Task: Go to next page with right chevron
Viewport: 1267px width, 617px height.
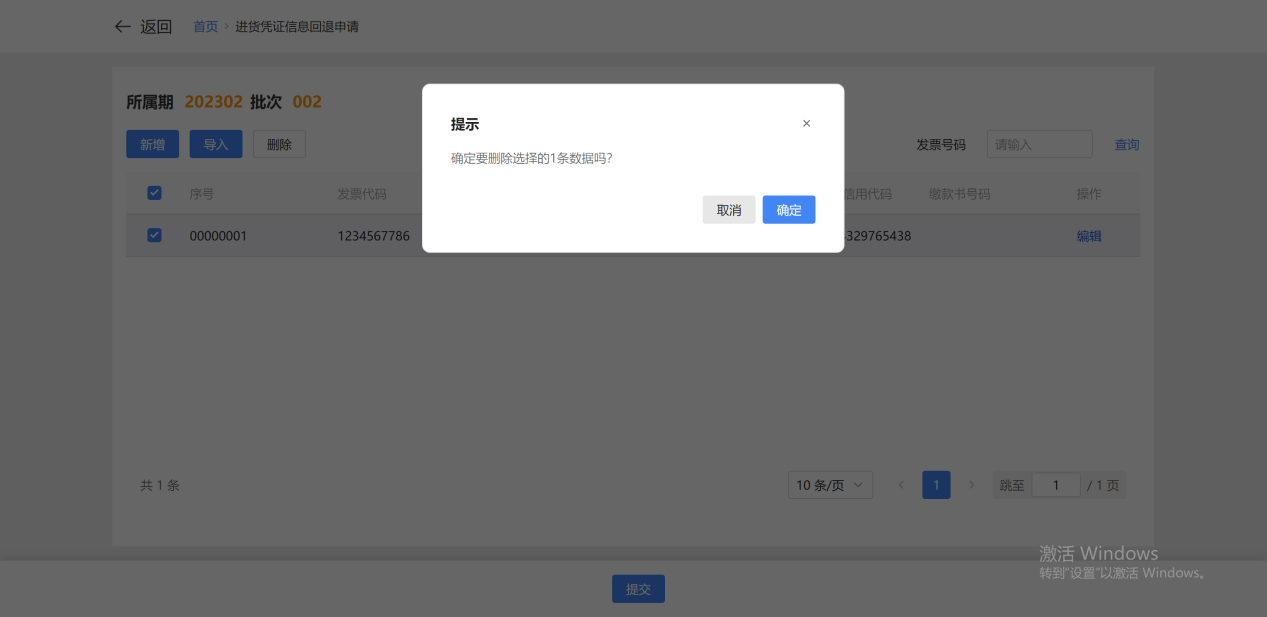Action: click(971, 485)
